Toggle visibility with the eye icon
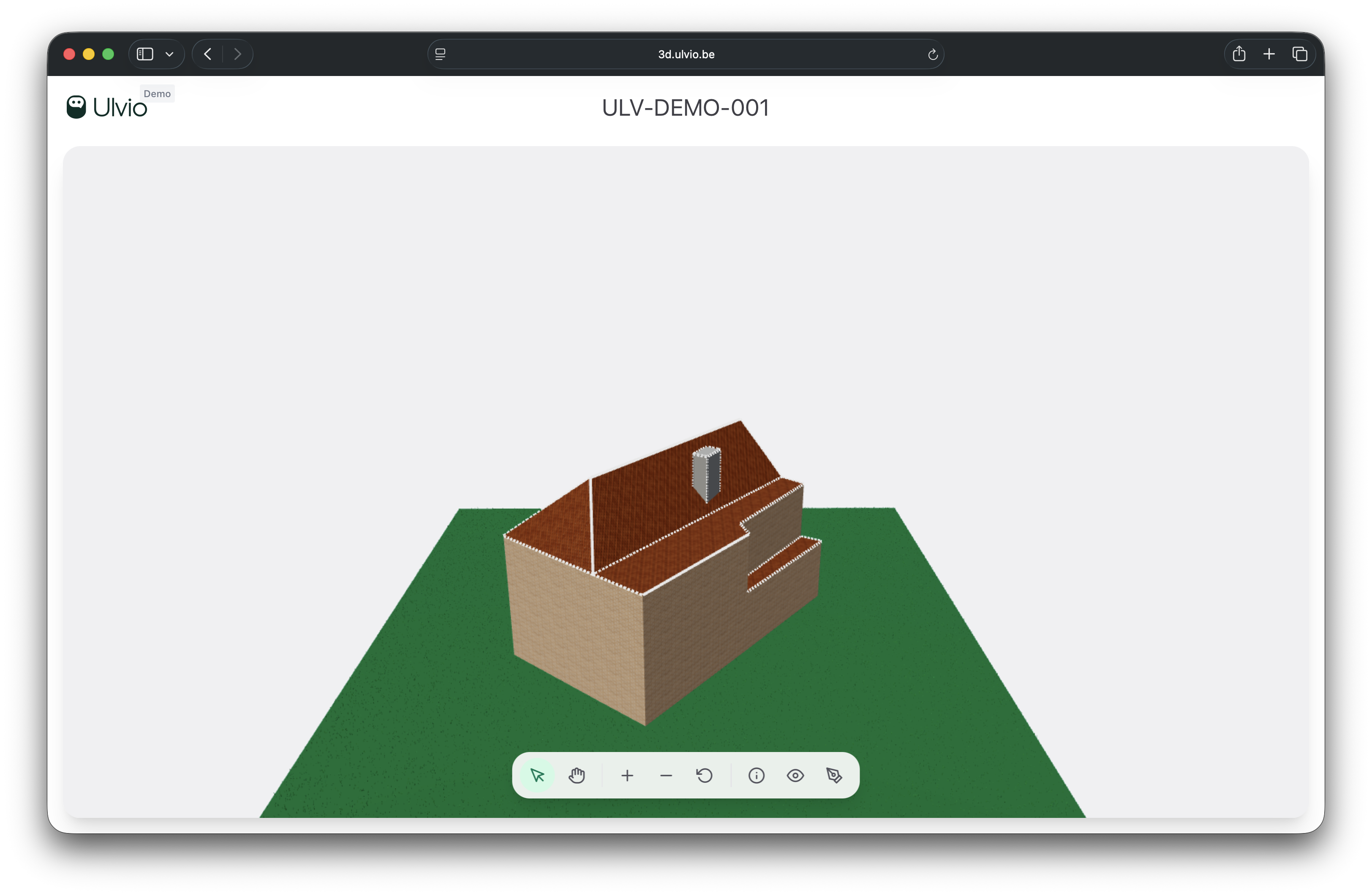The image size is (1372, 896). point(795,776)
